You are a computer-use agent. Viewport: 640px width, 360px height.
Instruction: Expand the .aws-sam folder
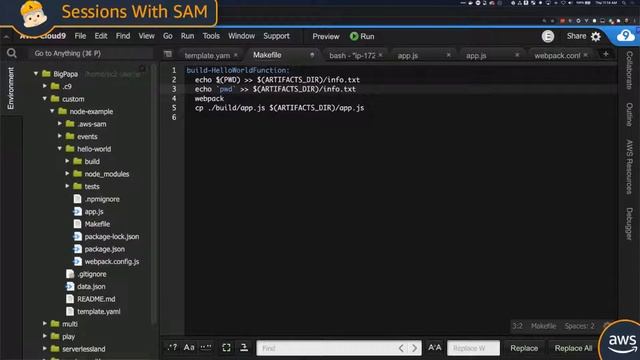coord(60,123)
